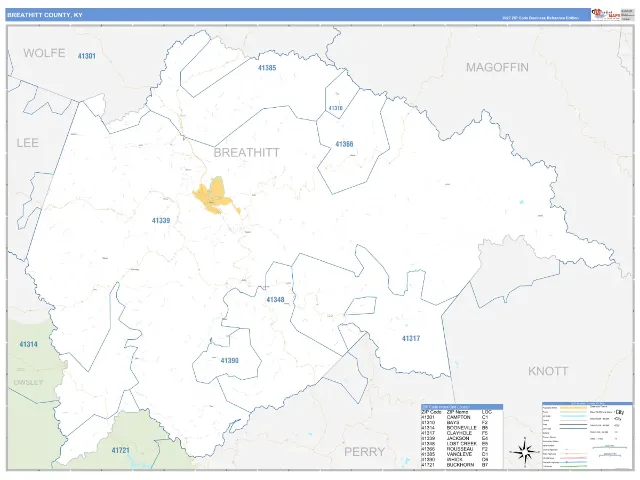The height and width of the screenshot is (480, 640).
Task: Click the PERRY county label
Action: pos(364,452)
